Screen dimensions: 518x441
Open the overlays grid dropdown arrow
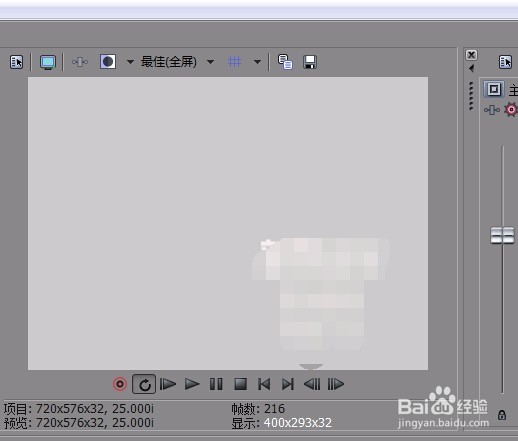coord(257,62)
